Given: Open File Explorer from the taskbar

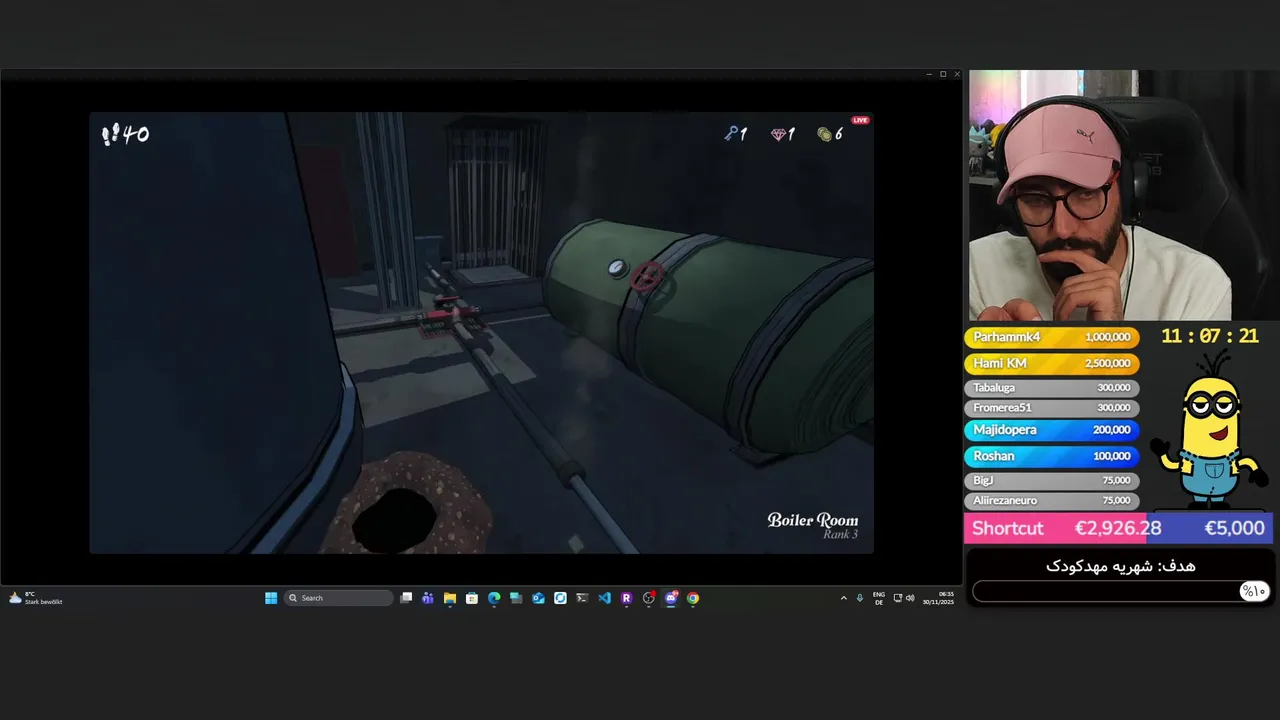Looking at the screenshot, I should coord(450,598).
